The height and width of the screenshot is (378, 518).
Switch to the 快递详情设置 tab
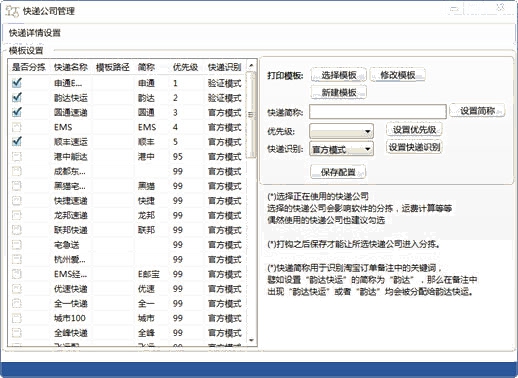pos(35,33)
